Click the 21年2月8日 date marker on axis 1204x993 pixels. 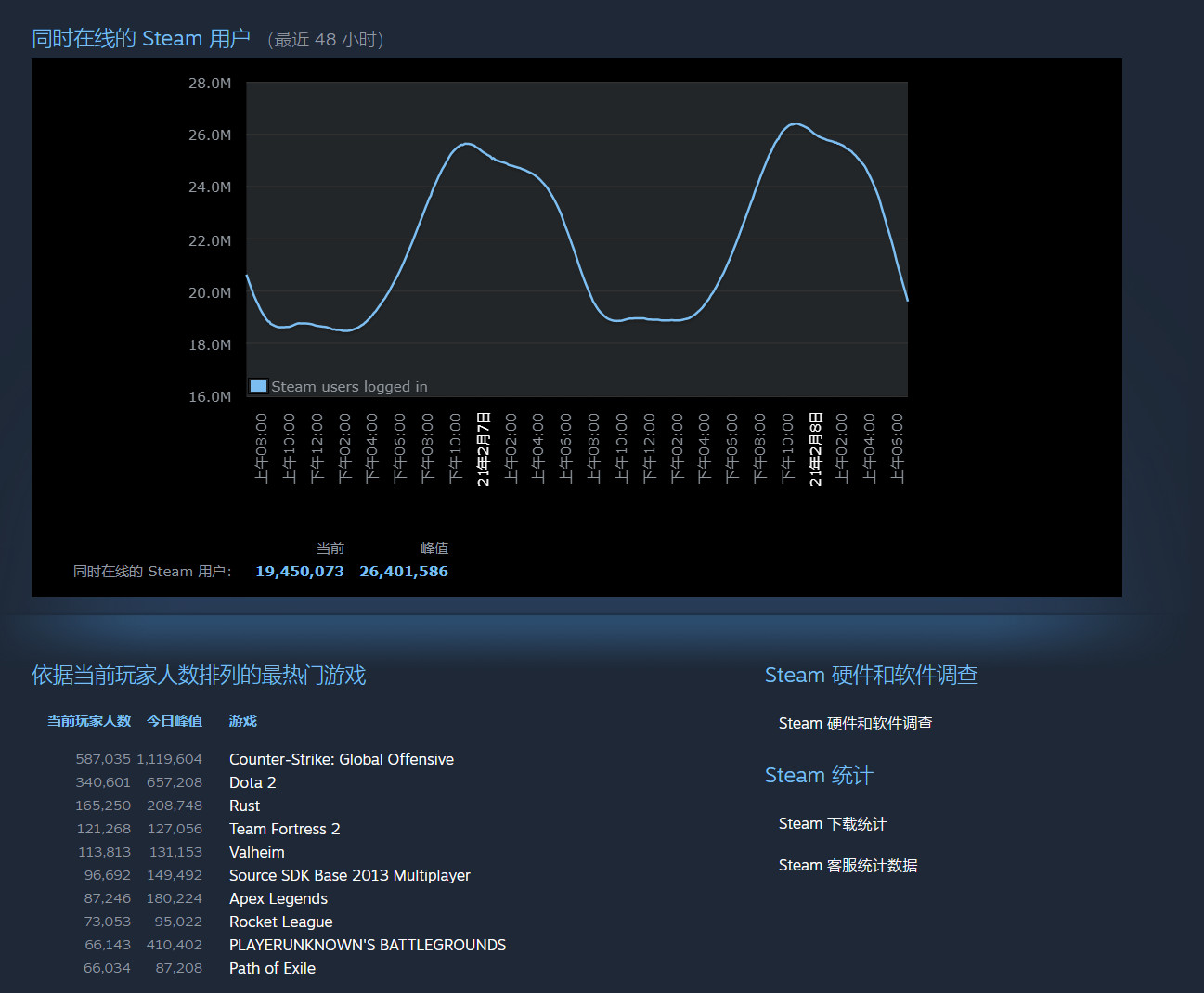click(815, 449)
